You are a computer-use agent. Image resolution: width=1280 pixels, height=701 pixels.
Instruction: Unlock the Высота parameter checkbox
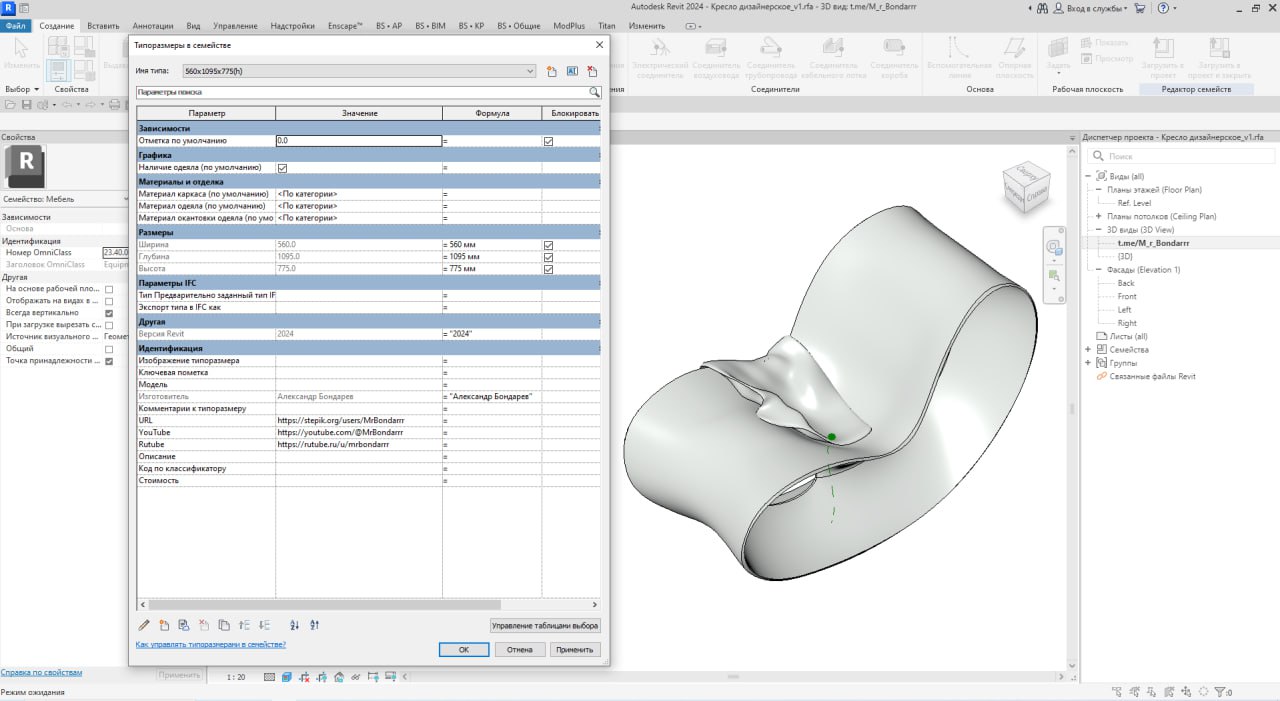[548, 269]
